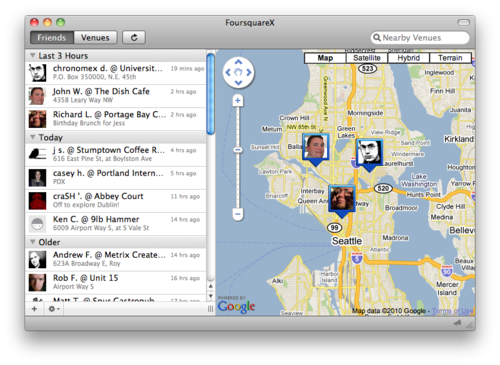500x365 pixels.
Task: Click the scrollbar up arrow
Action: [210, 286]
